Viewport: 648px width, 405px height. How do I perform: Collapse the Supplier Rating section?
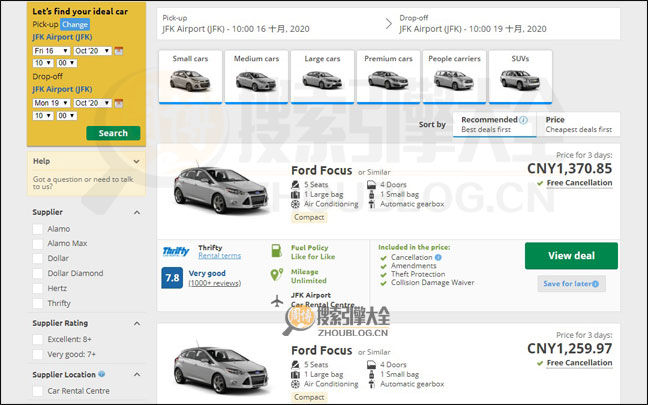pos(137,323)
